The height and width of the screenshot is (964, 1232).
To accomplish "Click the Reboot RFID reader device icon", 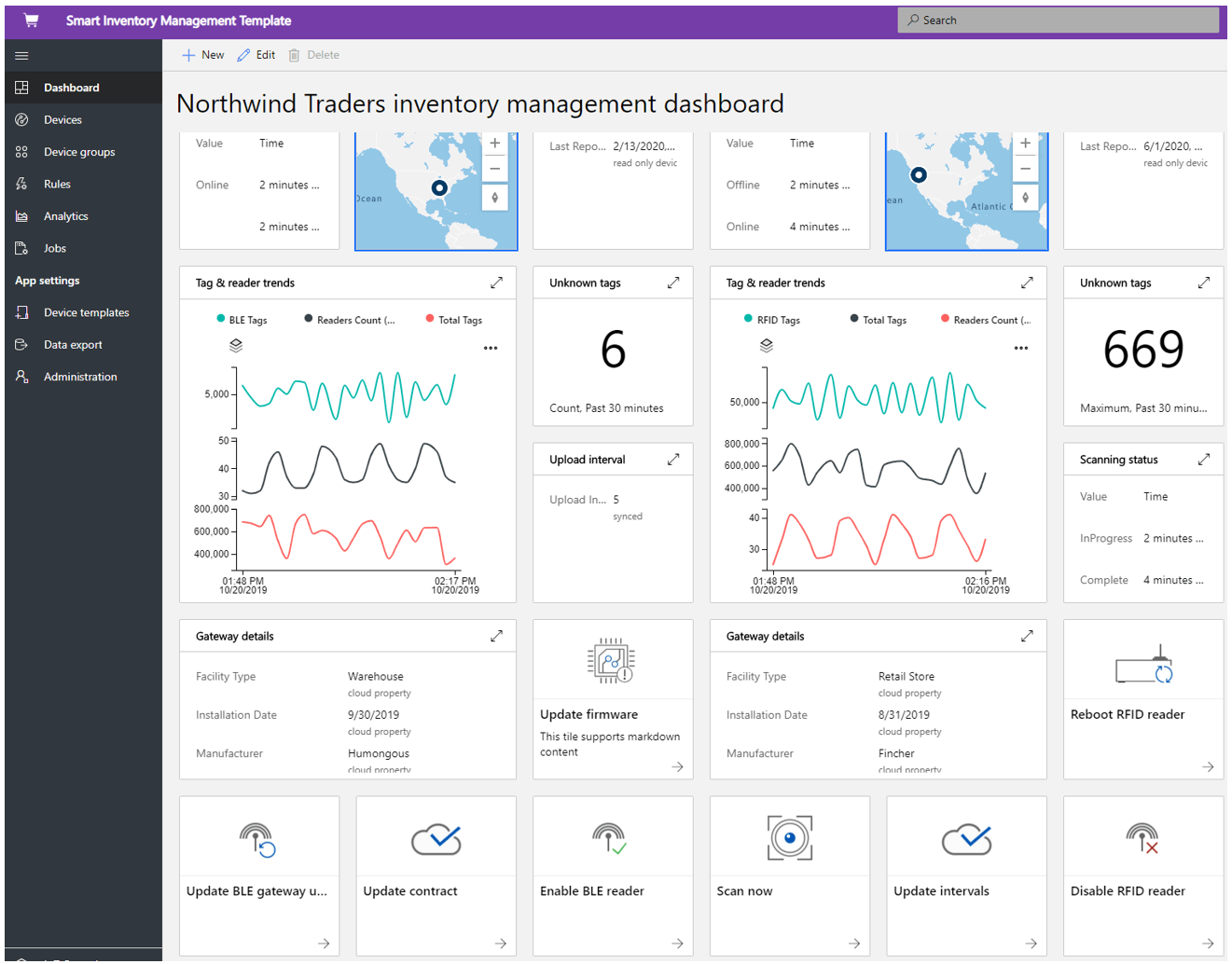I will [x=1144, y=665].
